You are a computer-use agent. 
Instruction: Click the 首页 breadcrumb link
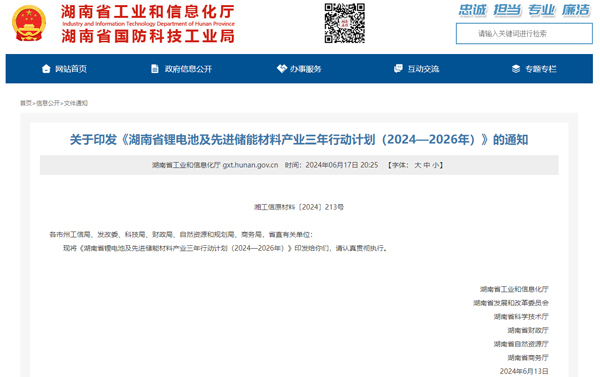pyautogui.click(x=26, y=103)
